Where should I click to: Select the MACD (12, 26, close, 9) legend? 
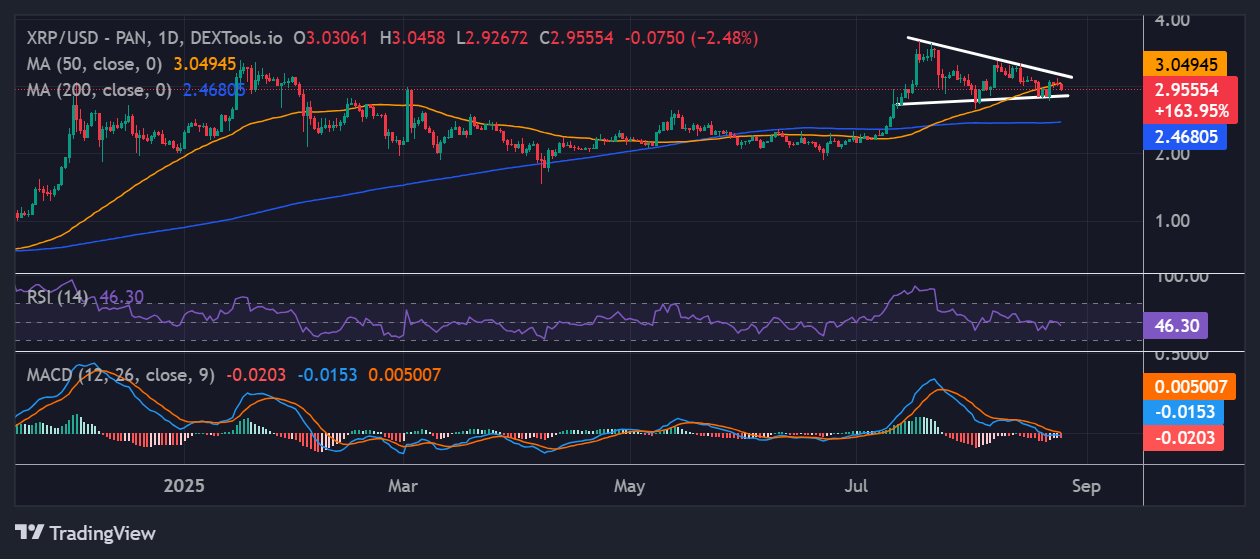[x=120, y=375]
